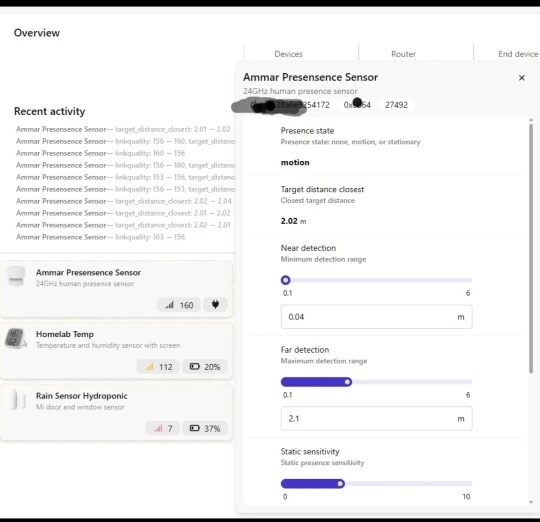Click the Far detection slider handle
Viewport: 540px width, 522px height.
point(347,382)
